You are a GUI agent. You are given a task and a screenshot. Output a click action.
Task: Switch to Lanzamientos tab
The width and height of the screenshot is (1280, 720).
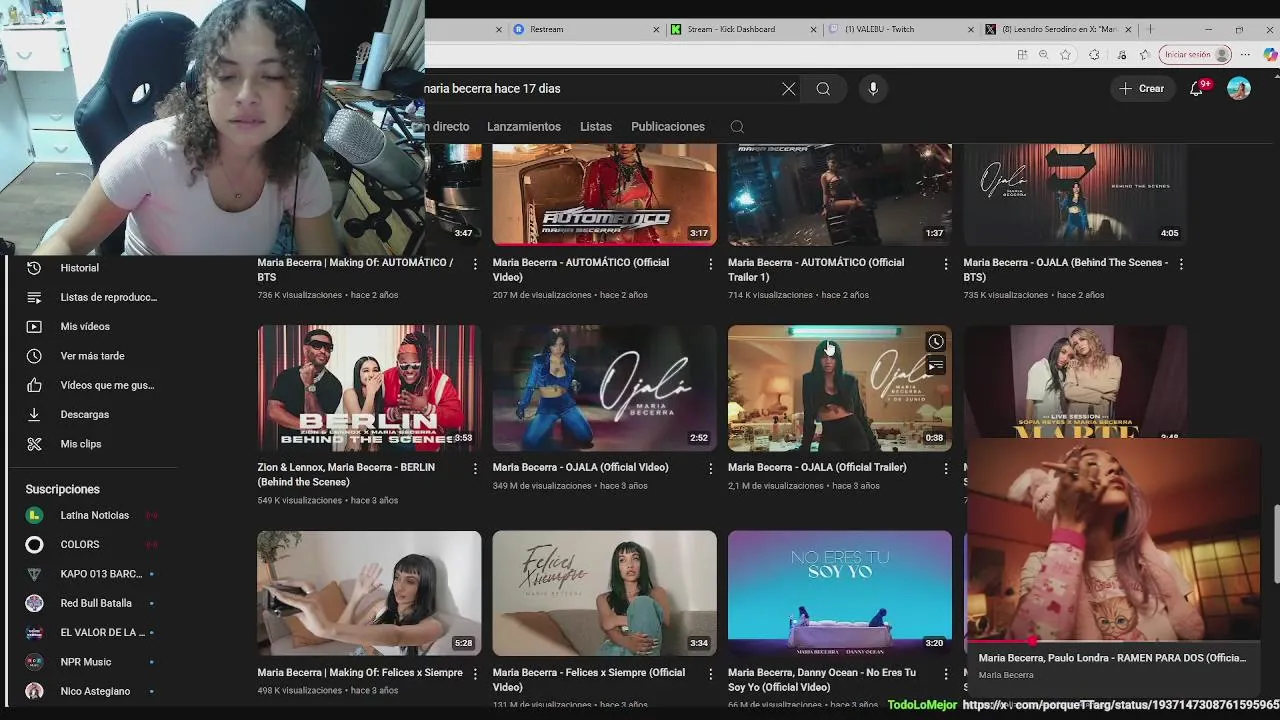pyautogui.click(x=524, y=127)
